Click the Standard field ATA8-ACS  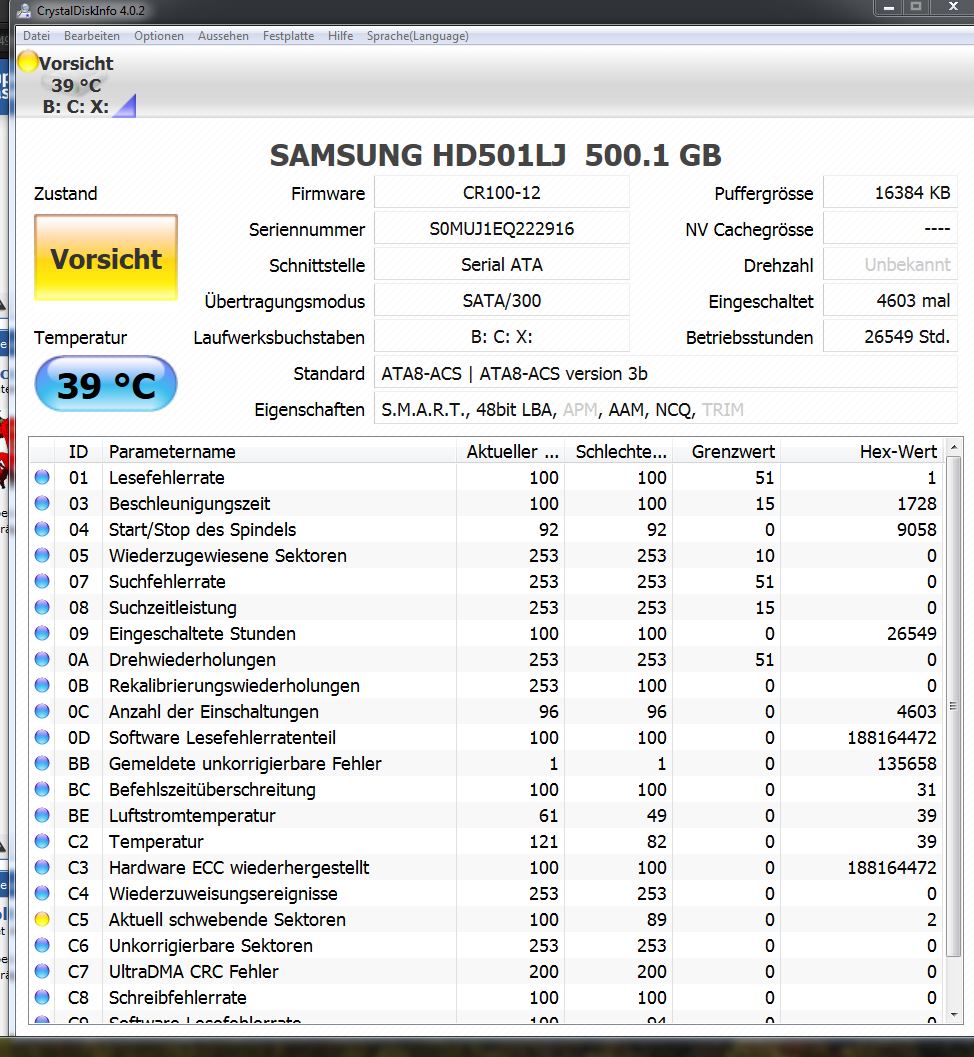pos(666,373)
